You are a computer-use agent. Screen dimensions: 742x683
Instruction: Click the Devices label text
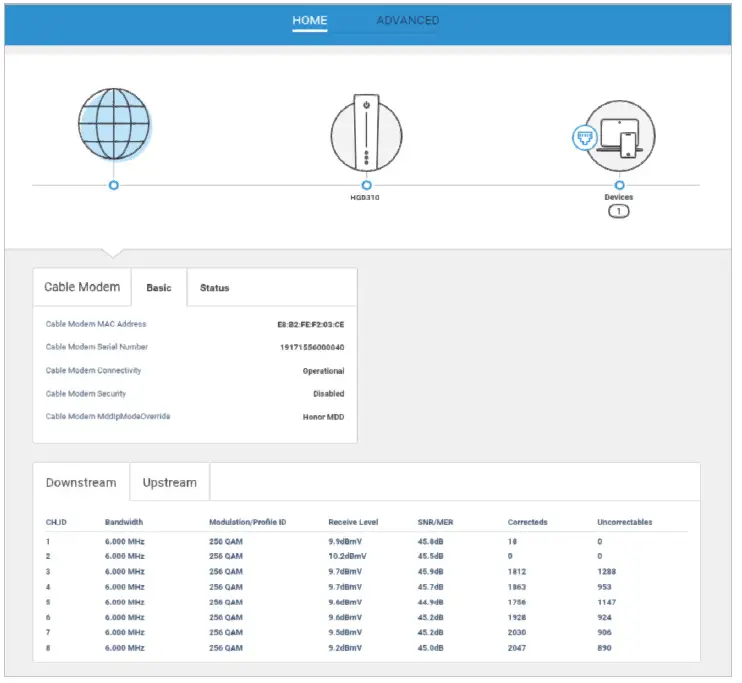(x=618, y=197)
